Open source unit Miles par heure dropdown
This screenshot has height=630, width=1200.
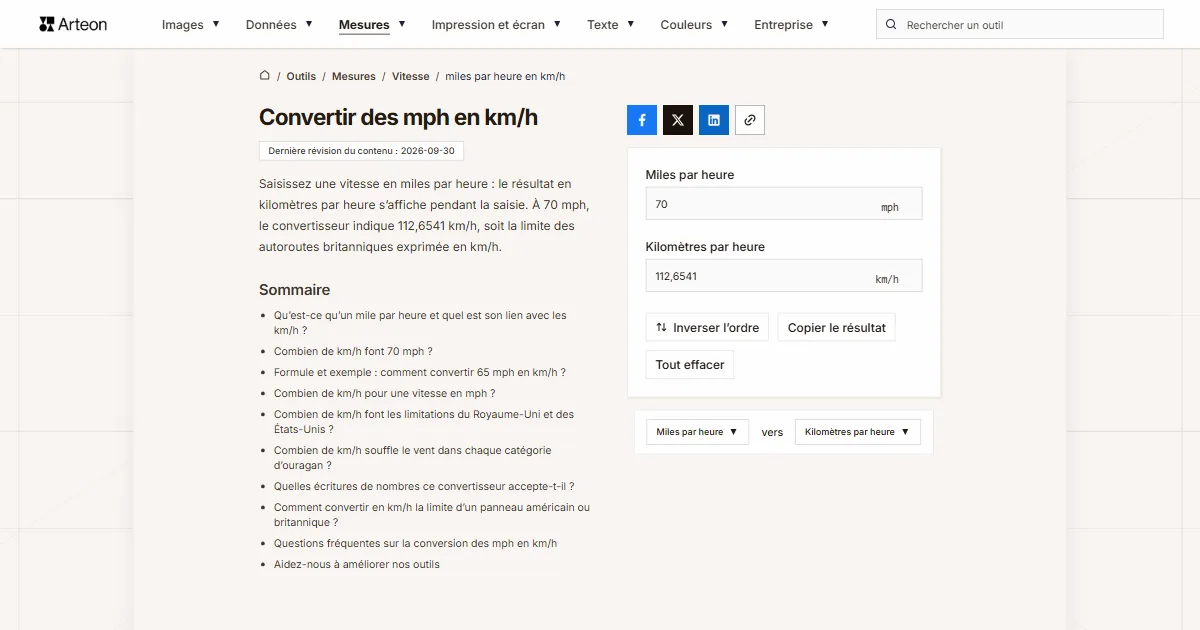coord(697,432)
